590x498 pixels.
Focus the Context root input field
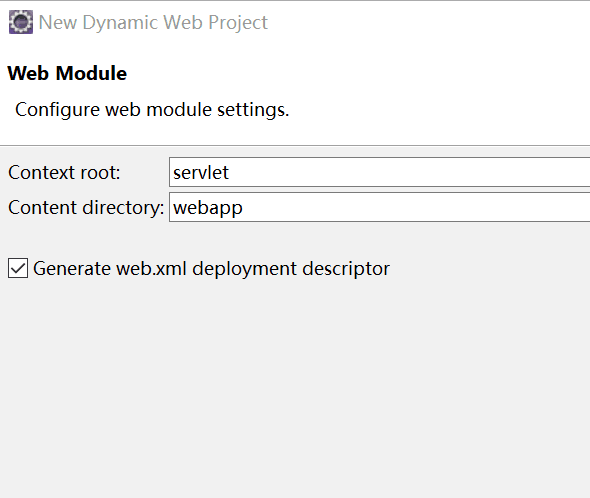379,172
